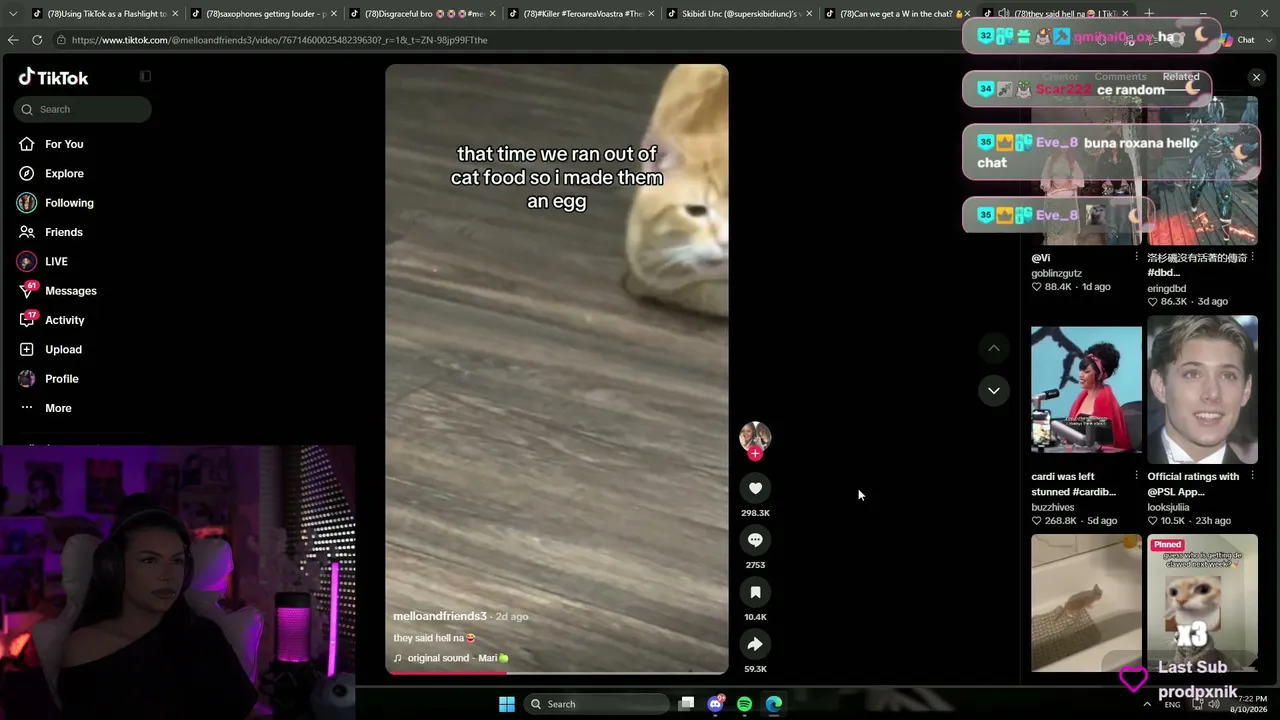Show hidden system tray icons
The image size is (1280, 720).
click(x=1147, y=704)
